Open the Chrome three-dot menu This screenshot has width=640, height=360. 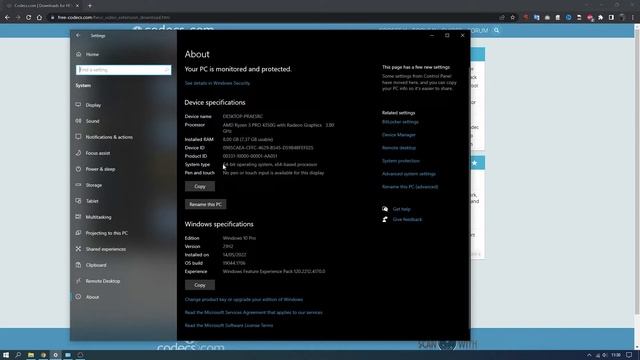[x=632, y=18]
